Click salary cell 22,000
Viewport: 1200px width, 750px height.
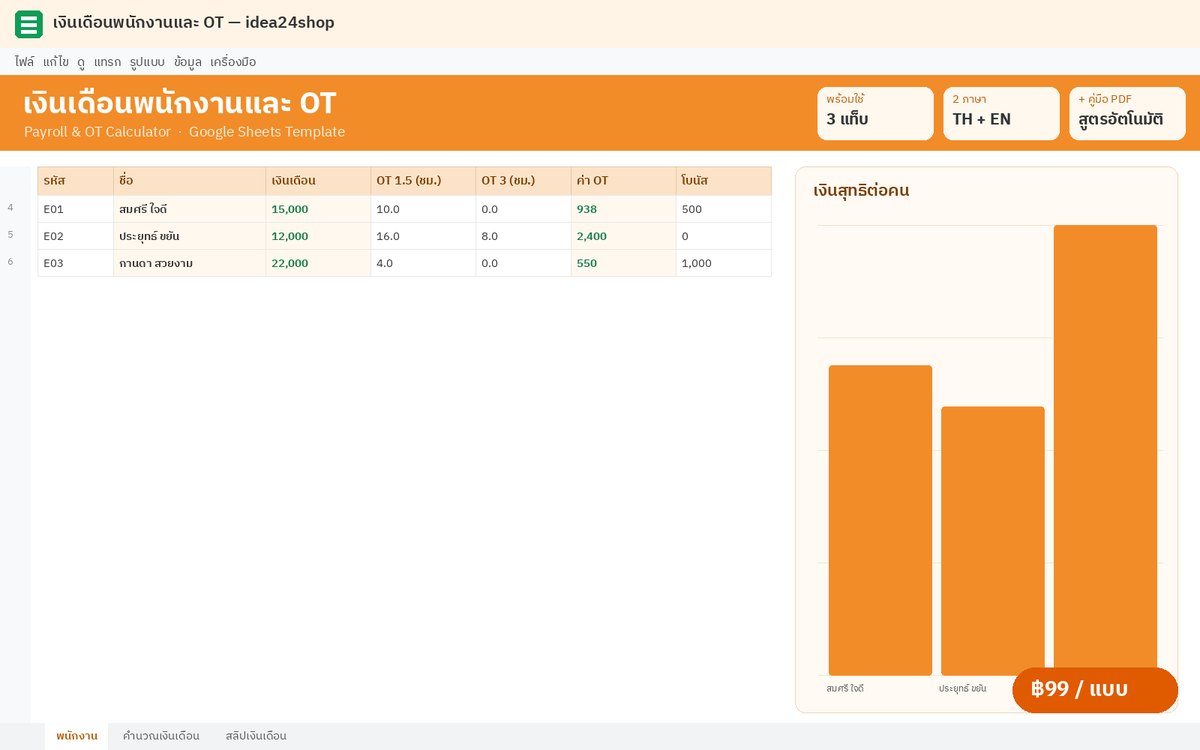[318, 263]
